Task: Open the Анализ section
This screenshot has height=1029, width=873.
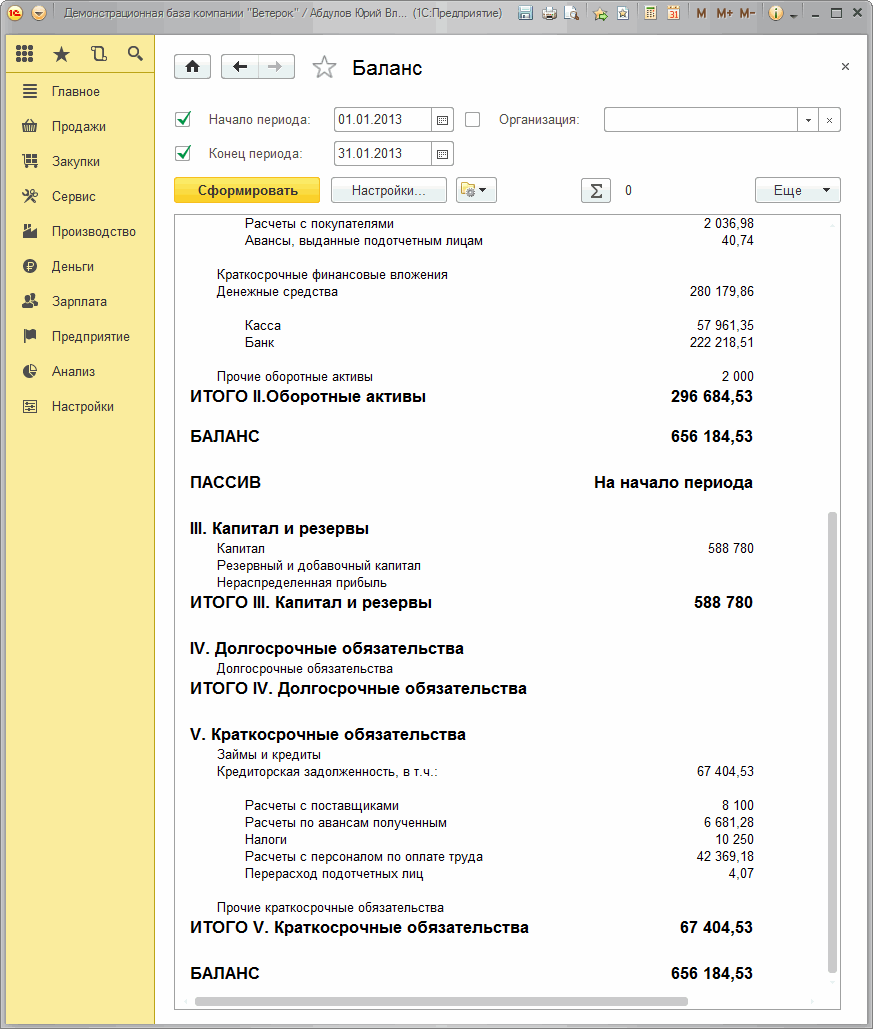Action: tap(81, 371)
